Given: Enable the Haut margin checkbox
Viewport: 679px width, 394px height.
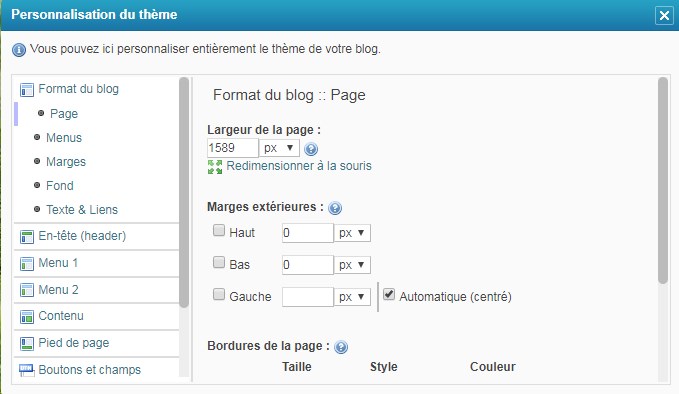Looking at the screenshot, I should [x=219, y=230].
